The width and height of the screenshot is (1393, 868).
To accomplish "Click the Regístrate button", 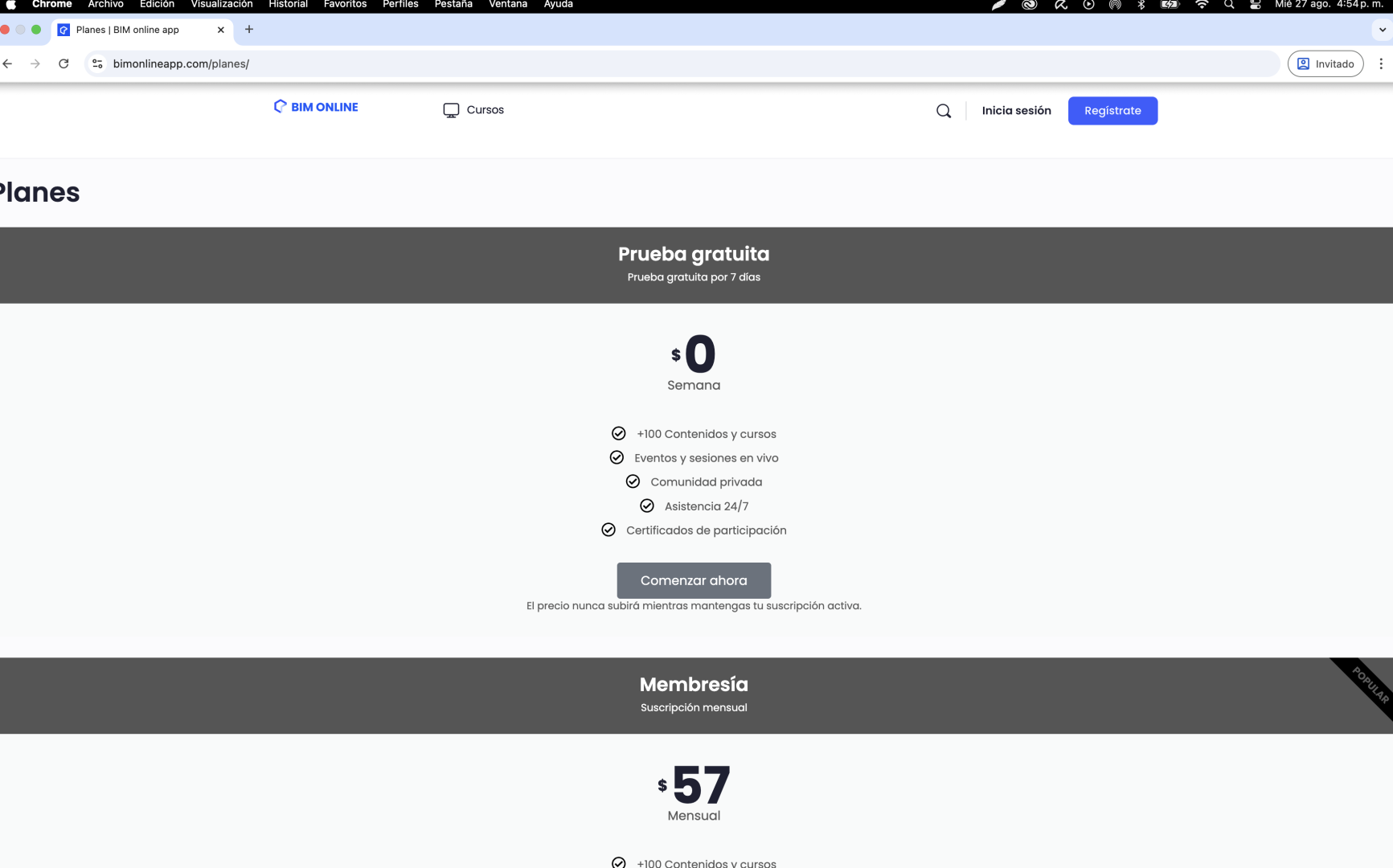I will tap(1112, 111).
